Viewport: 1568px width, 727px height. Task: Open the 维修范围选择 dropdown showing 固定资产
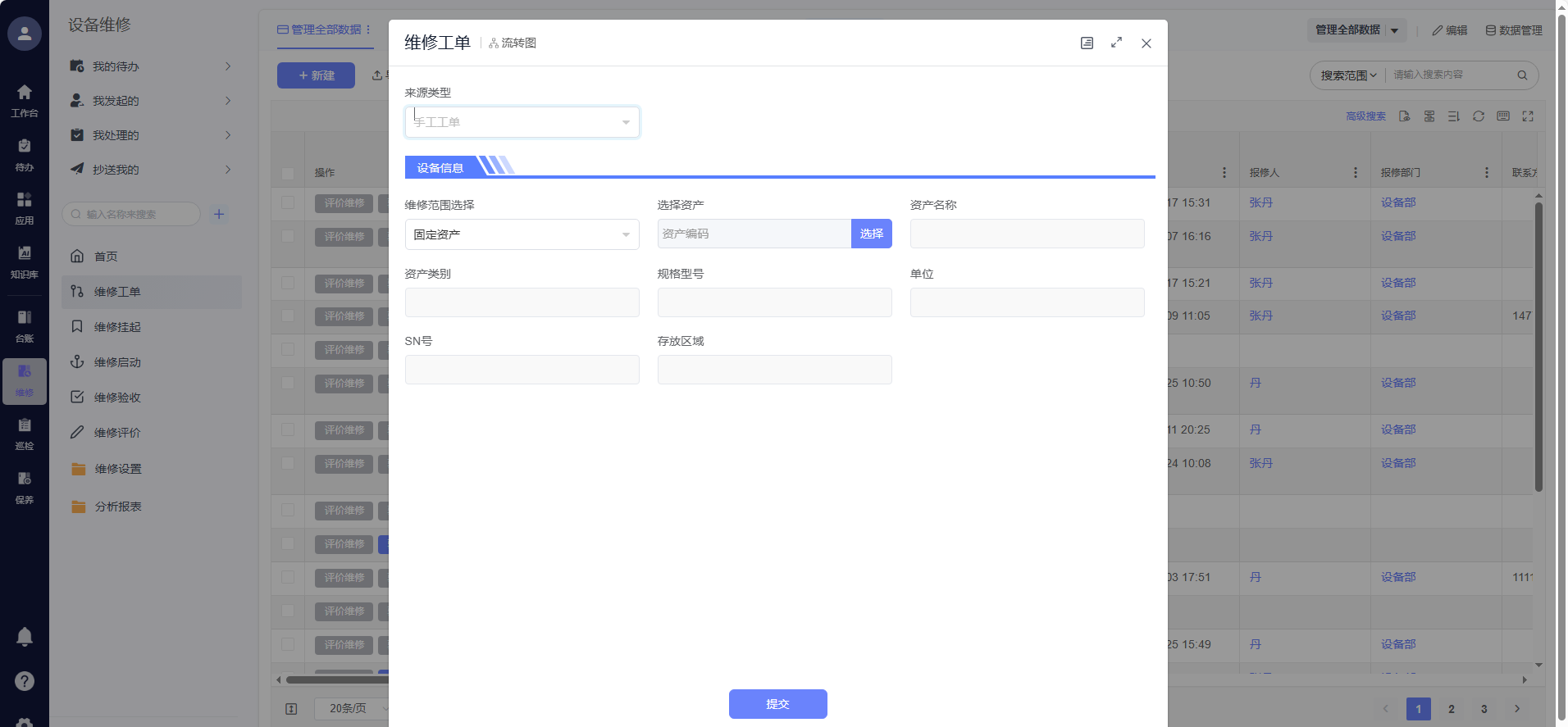tap(522, 234)
